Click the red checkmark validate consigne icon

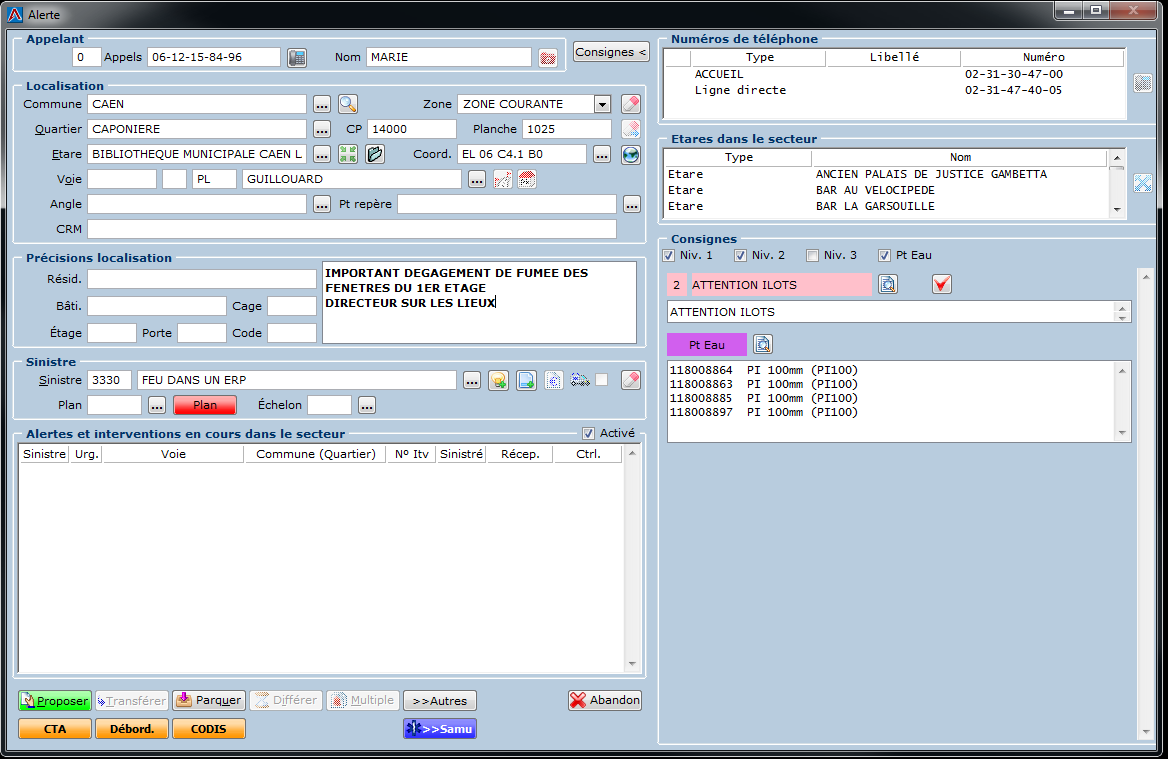942,285
